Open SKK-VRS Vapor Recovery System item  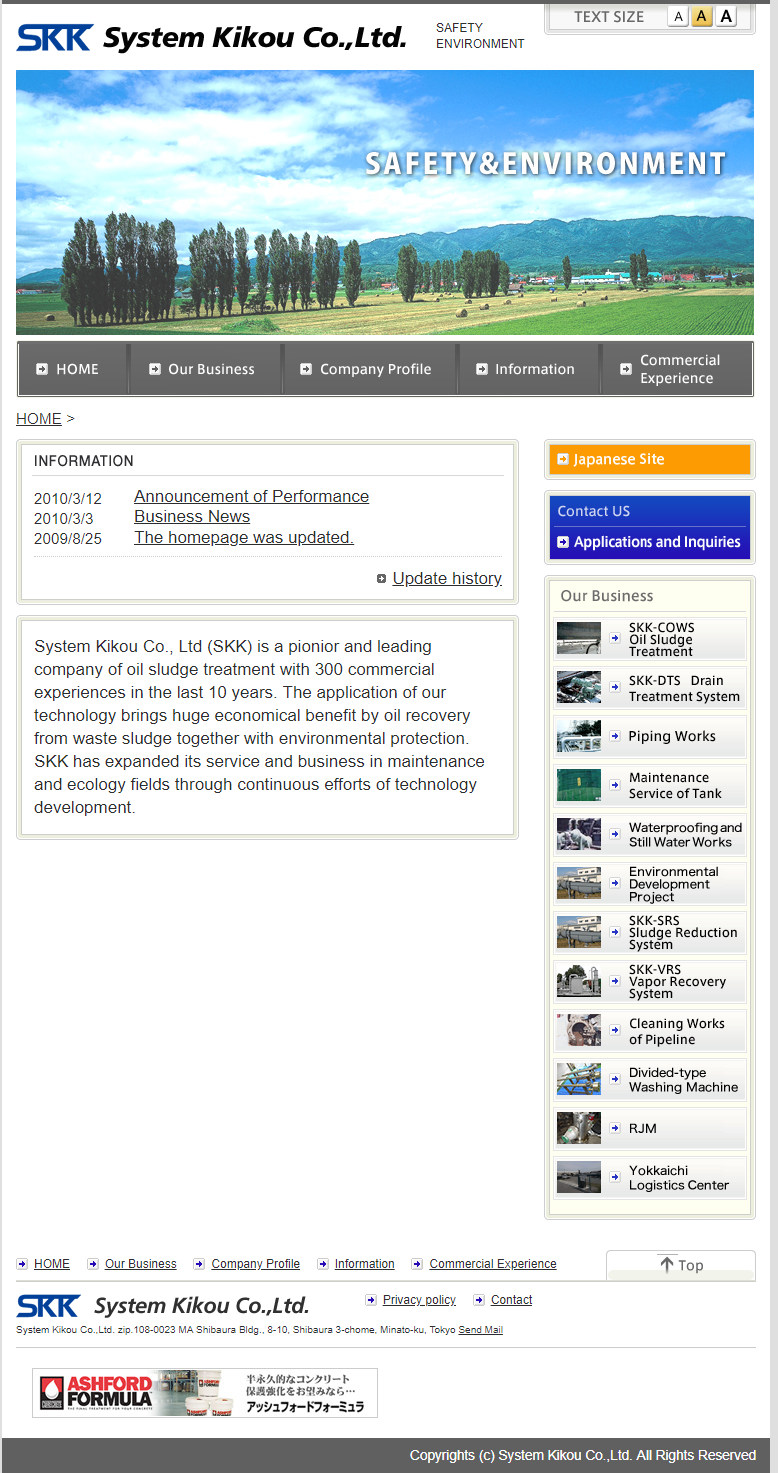click(651, 982)
